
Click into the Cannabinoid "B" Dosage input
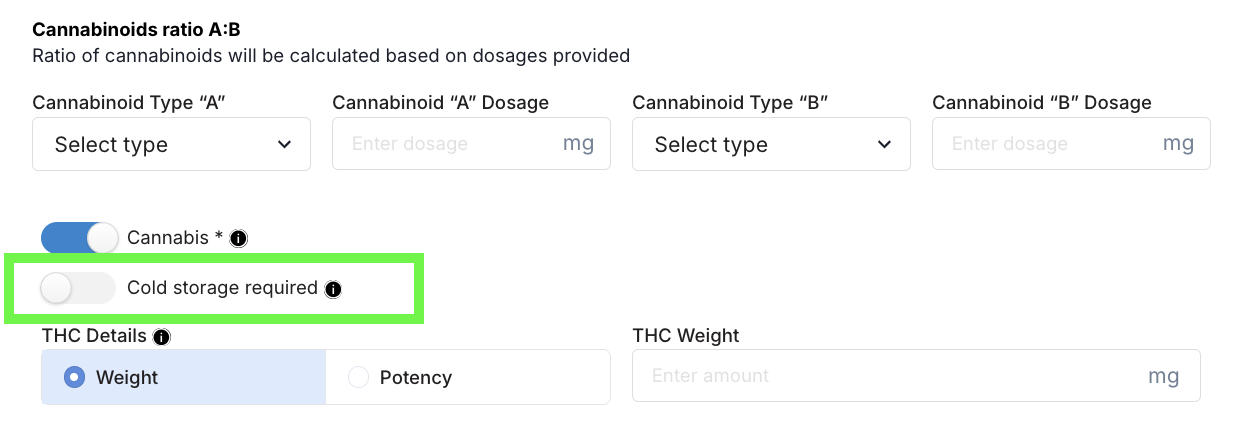click(x=1050, y=144)
